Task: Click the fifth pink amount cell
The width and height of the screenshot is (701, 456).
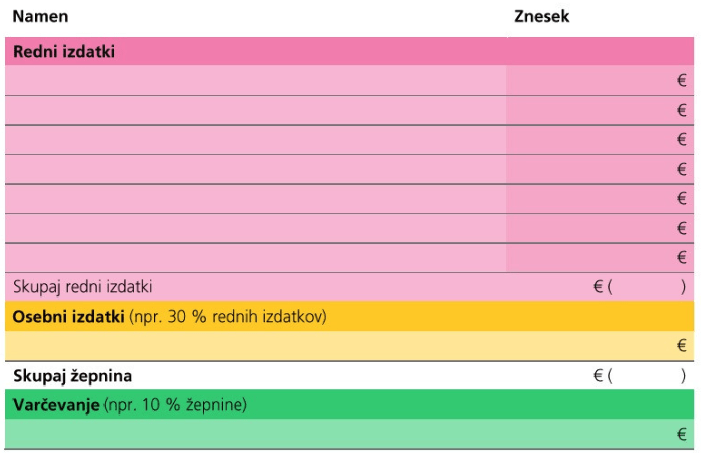Action: click(x=600, y=198)
